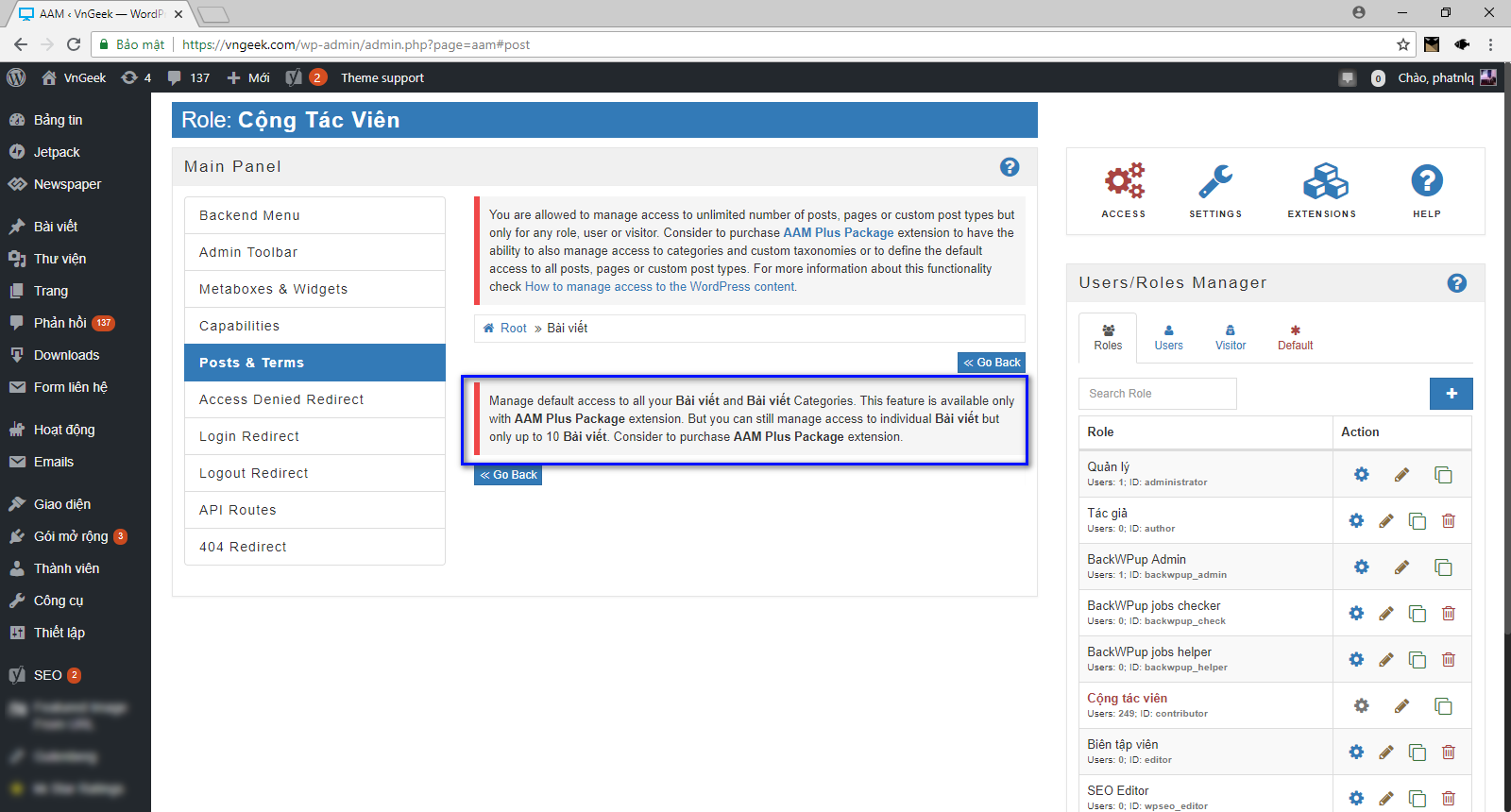Viewport: 1511px width, 812px height.
Task: Click in the Search Role field
Action: click(x=1158, y=394)
